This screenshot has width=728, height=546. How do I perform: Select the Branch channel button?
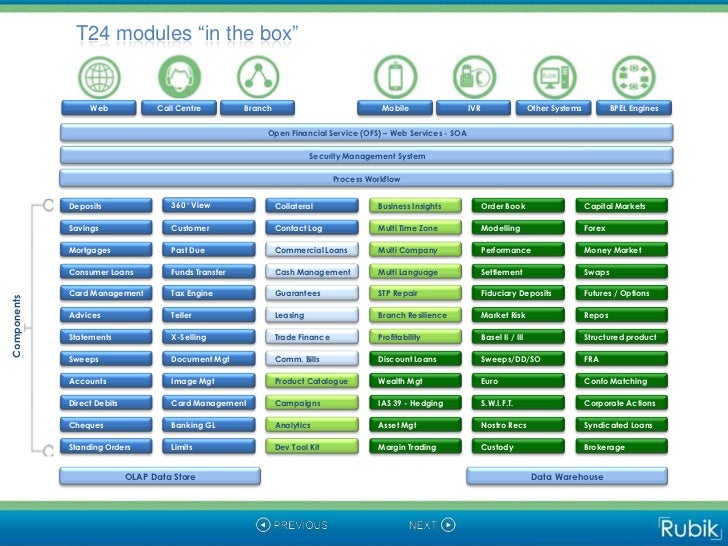click(258, 108)
